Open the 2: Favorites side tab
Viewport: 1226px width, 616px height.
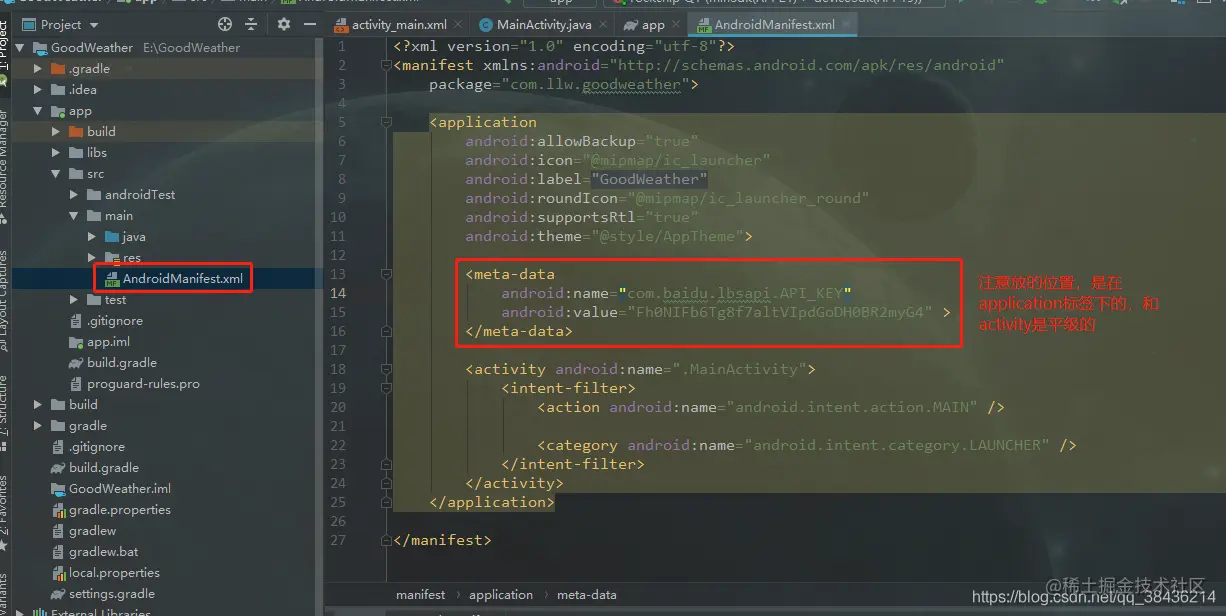pos(5,512)
